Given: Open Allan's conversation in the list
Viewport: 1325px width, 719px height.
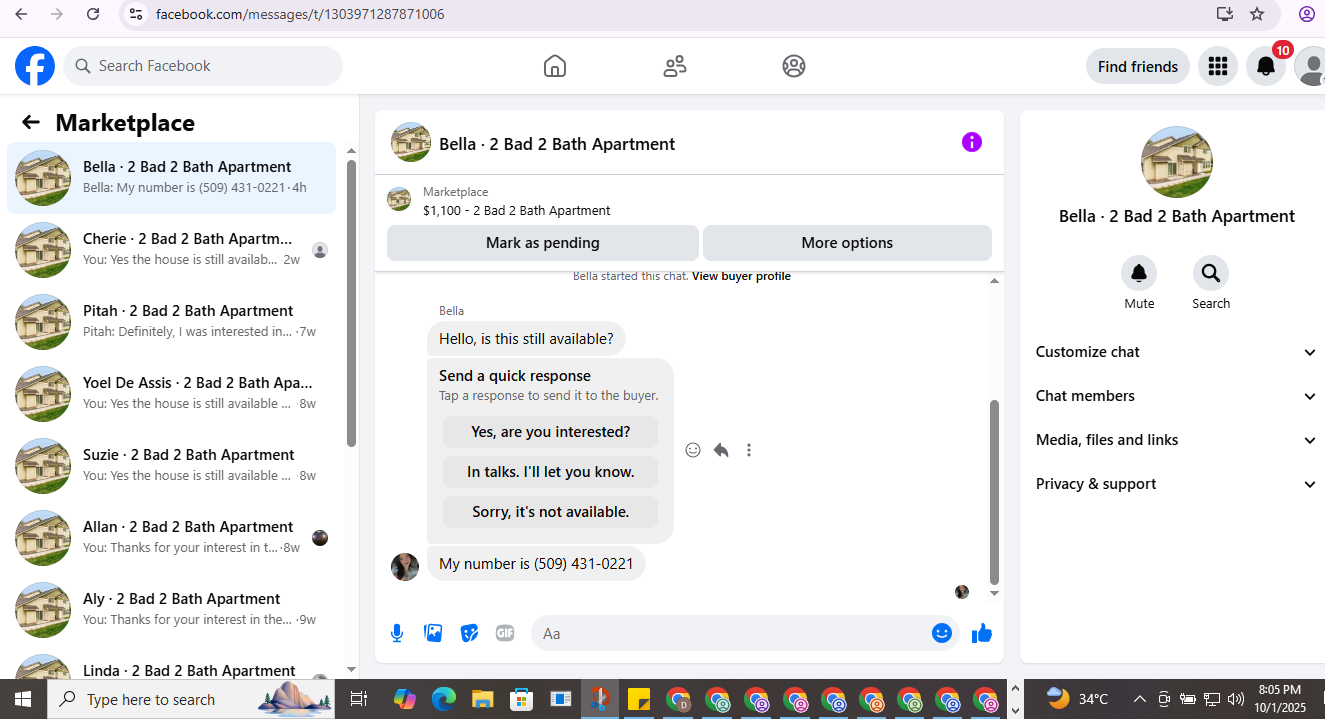Looking at the screenshot, I should pos(172,538).
